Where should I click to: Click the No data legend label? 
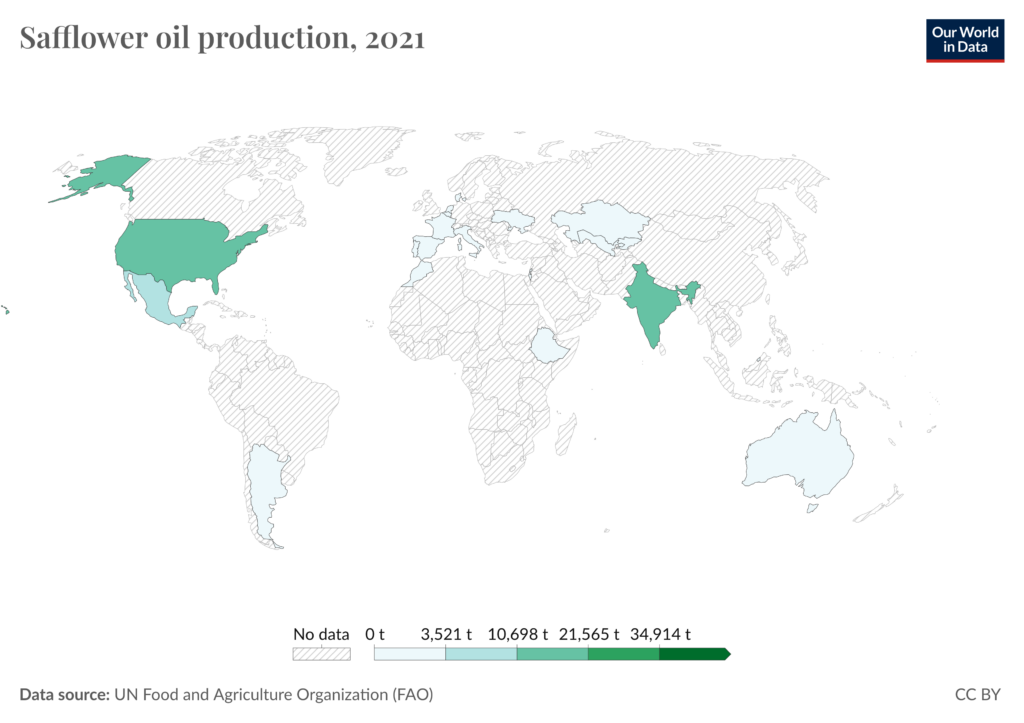321,634
